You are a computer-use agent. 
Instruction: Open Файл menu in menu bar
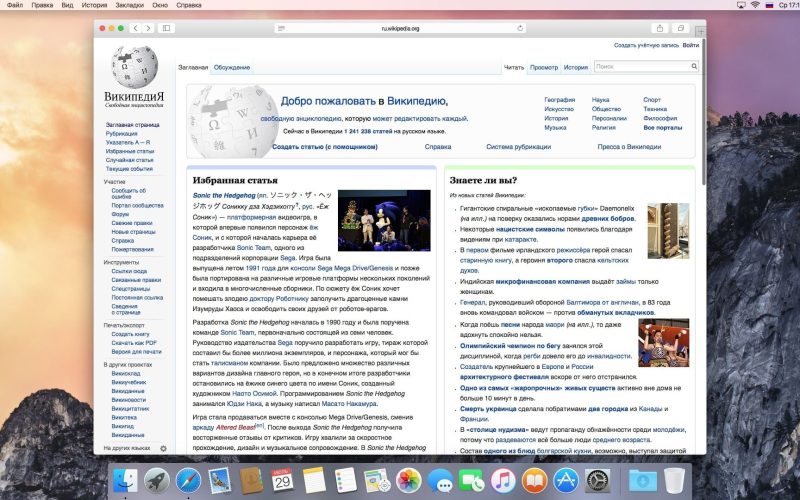14,5
